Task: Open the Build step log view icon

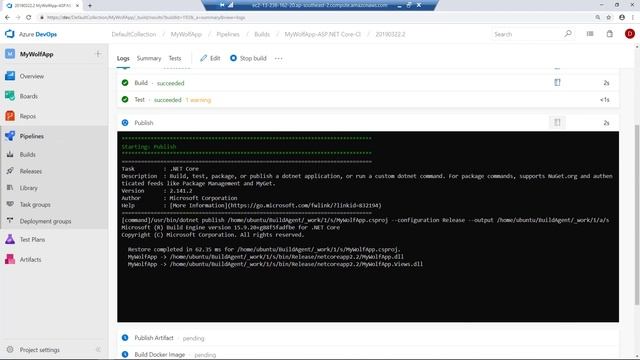Action: [x=557, y=82]
